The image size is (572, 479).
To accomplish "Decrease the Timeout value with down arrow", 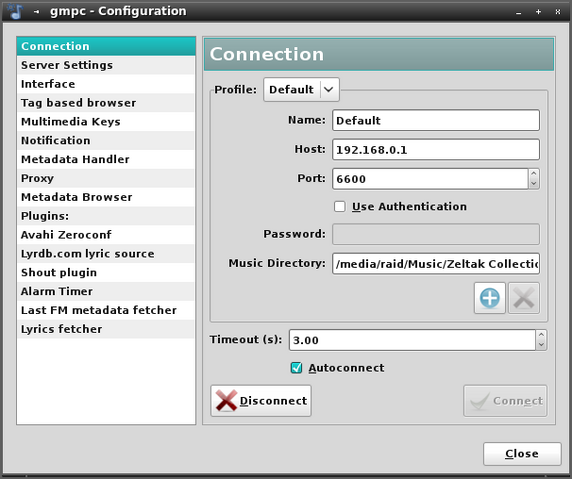I will [541, 345].
